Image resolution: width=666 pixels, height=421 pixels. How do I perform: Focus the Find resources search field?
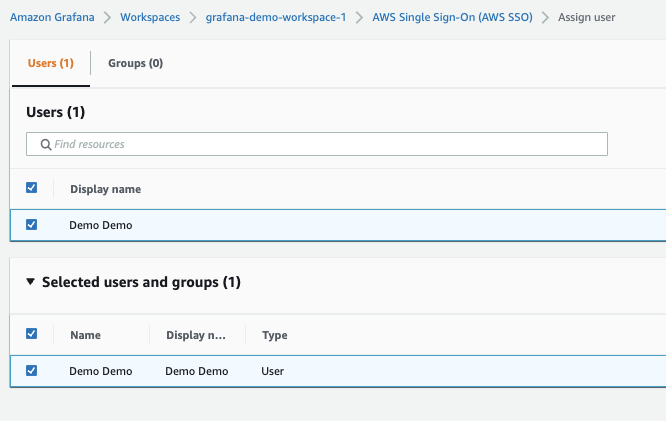317,144
